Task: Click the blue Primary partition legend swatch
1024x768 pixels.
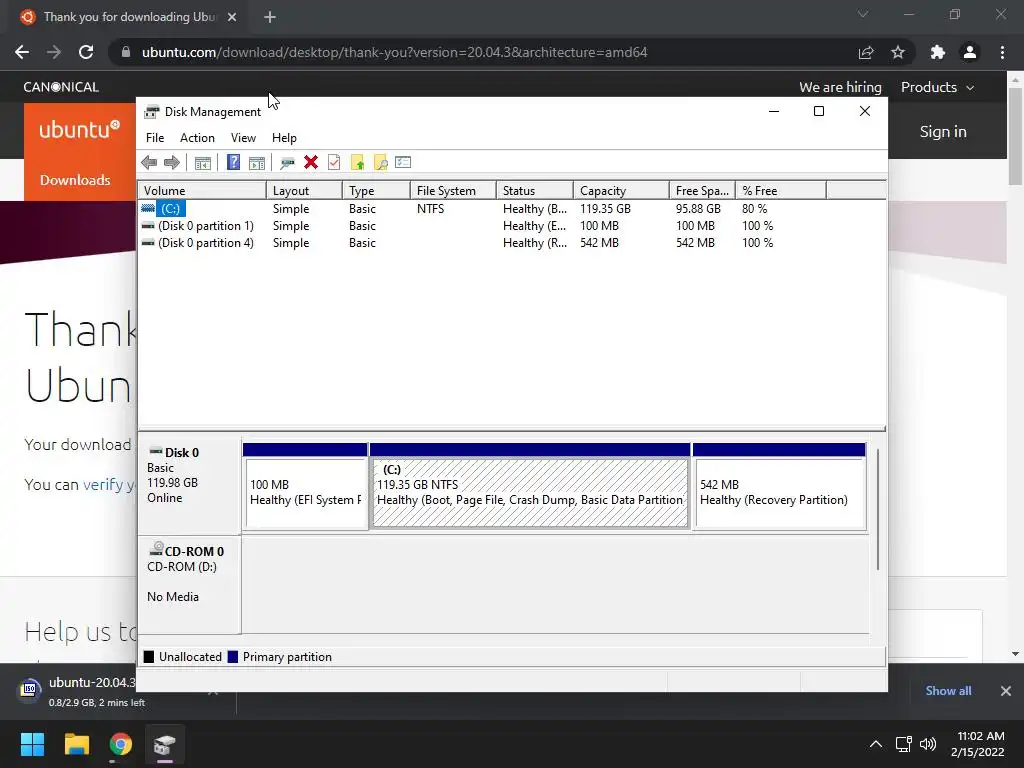Action: (x=232, y=657)
